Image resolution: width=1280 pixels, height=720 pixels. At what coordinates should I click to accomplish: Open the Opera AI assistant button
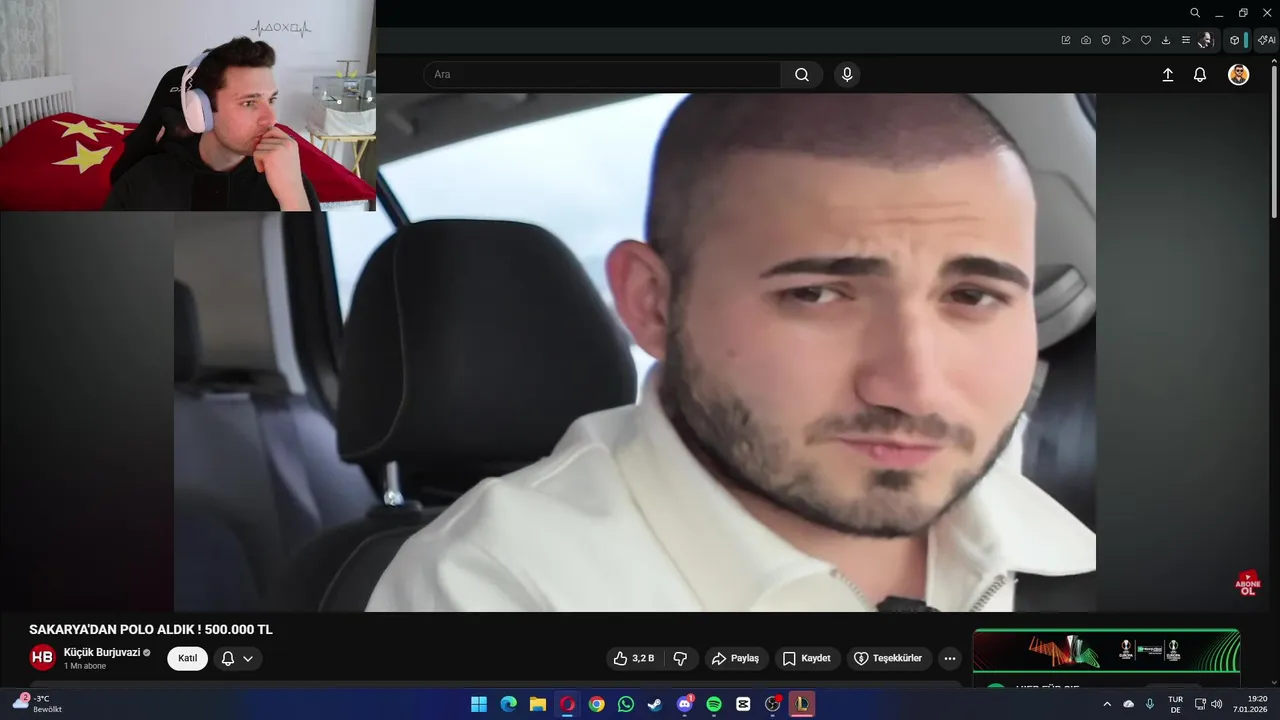(1266, 40)
